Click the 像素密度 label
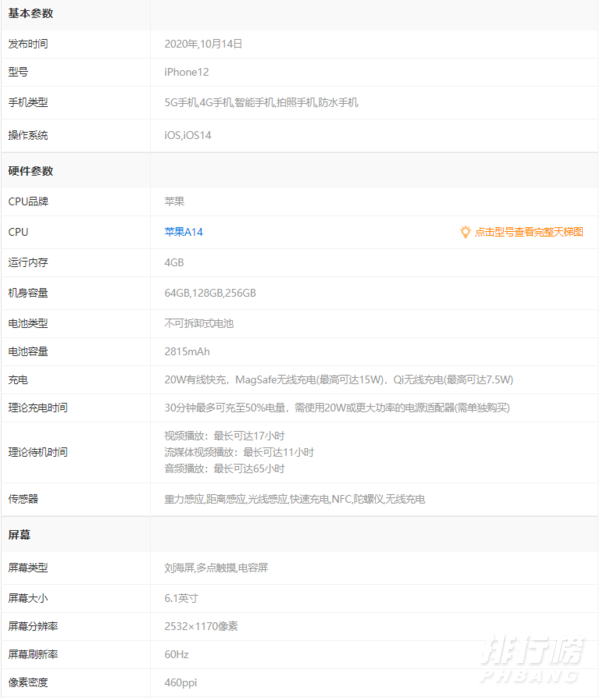Image resolution: width=600 pixels, height=698 pixels. [28, 682]
